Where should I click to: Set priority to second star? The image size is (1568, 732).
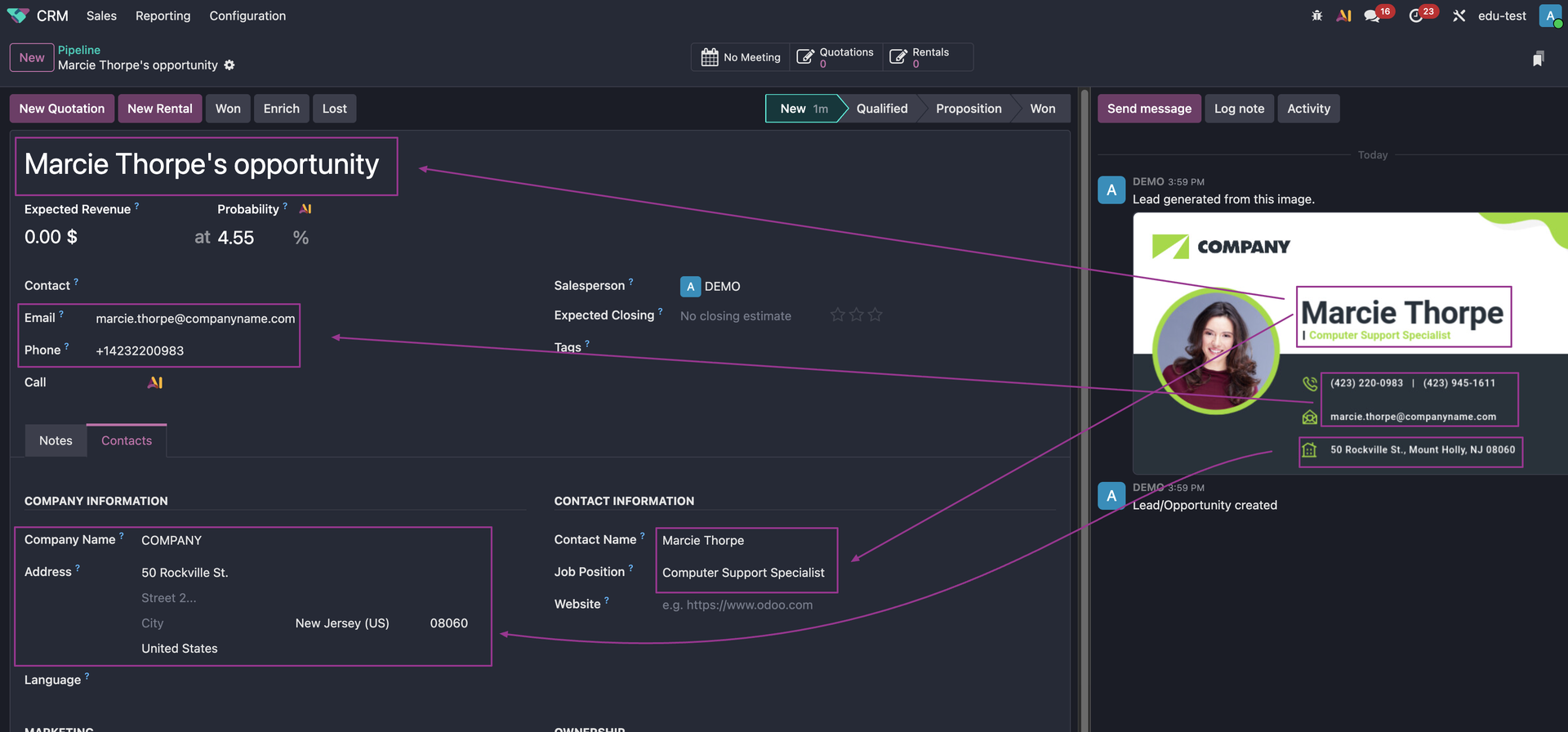[856, 315]
